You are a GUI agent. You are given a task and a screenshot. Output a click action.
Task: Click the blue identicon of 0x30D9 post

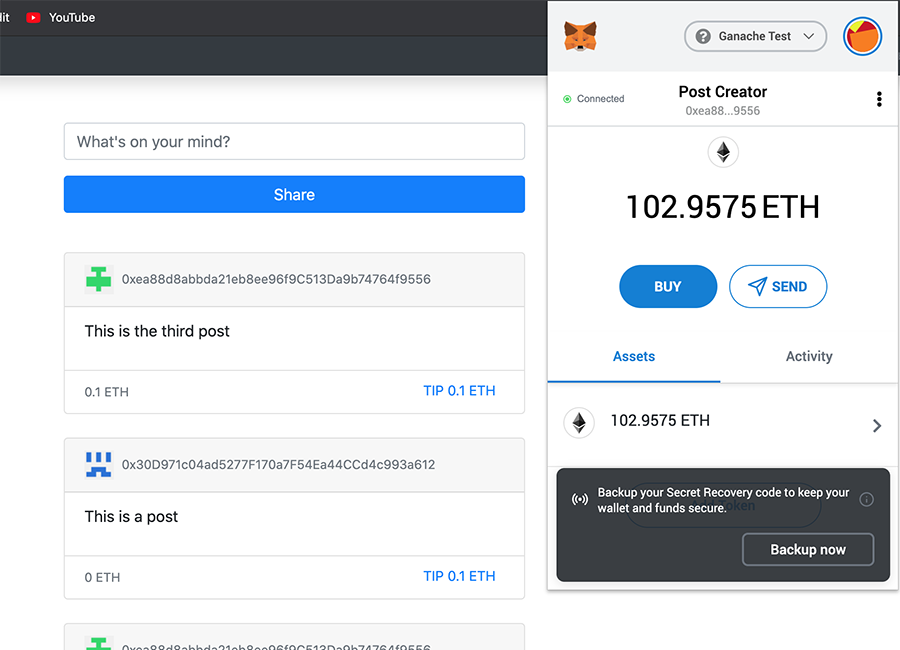99,465
